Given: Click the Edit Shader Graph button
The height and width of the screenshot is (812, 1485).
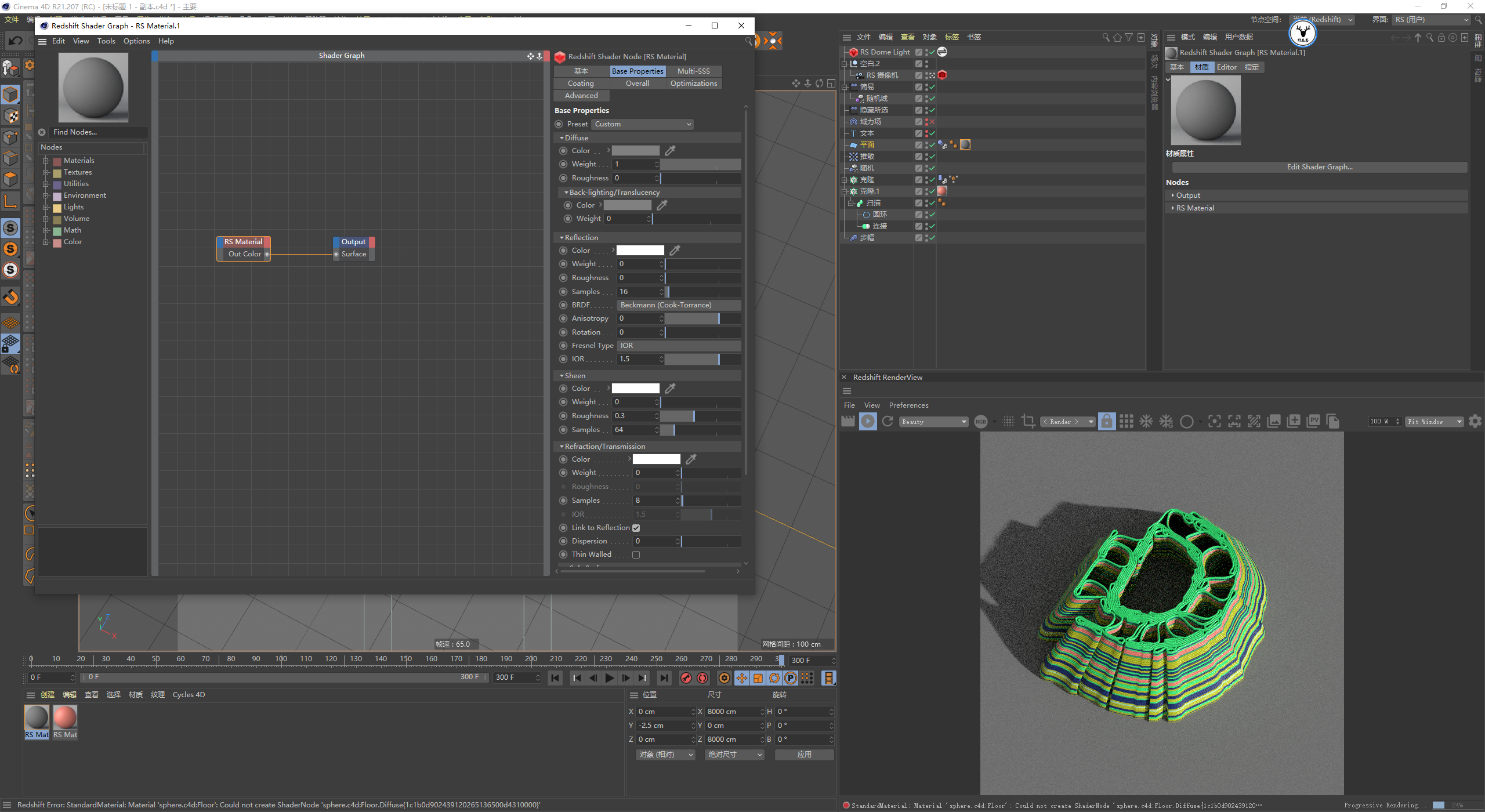Looking at the screenshot, I should (x=1319, y=167).
